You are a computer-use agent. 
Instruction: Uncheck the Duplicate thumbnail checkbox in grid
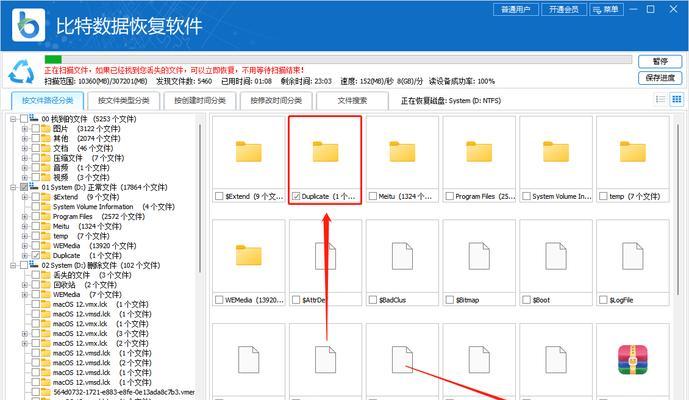[296, 196]
